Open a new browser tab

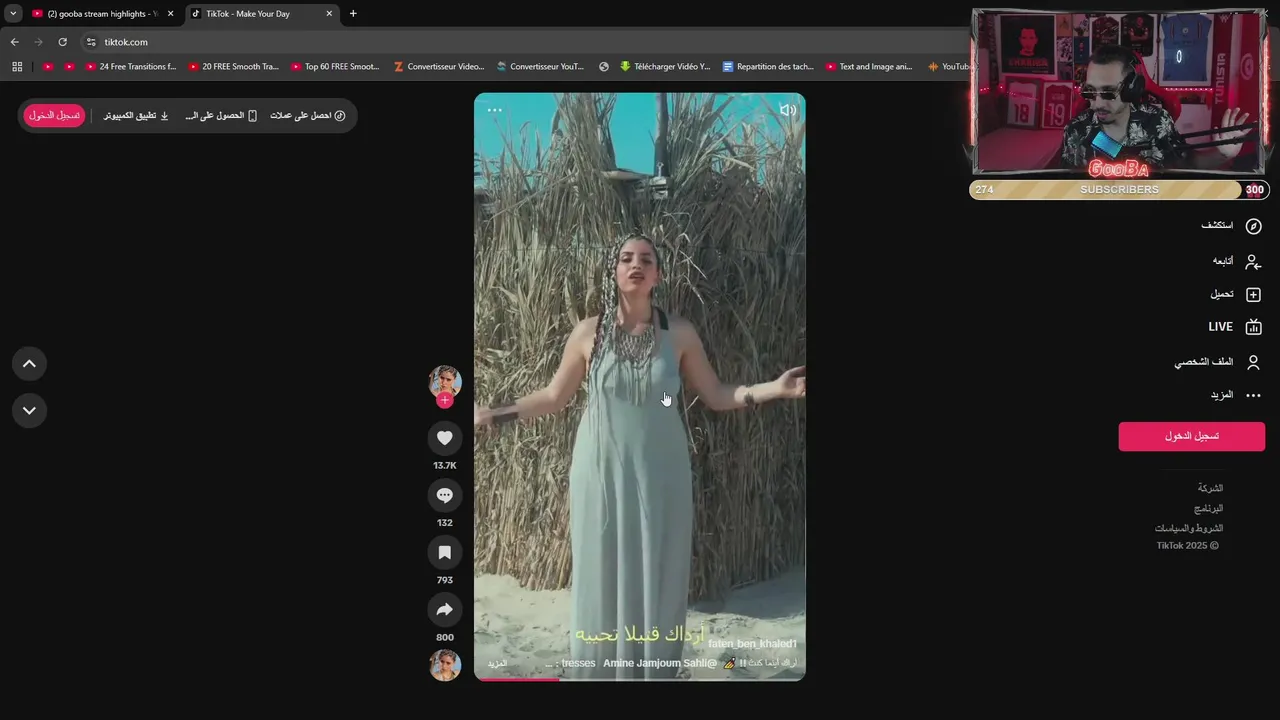(353, 14)
